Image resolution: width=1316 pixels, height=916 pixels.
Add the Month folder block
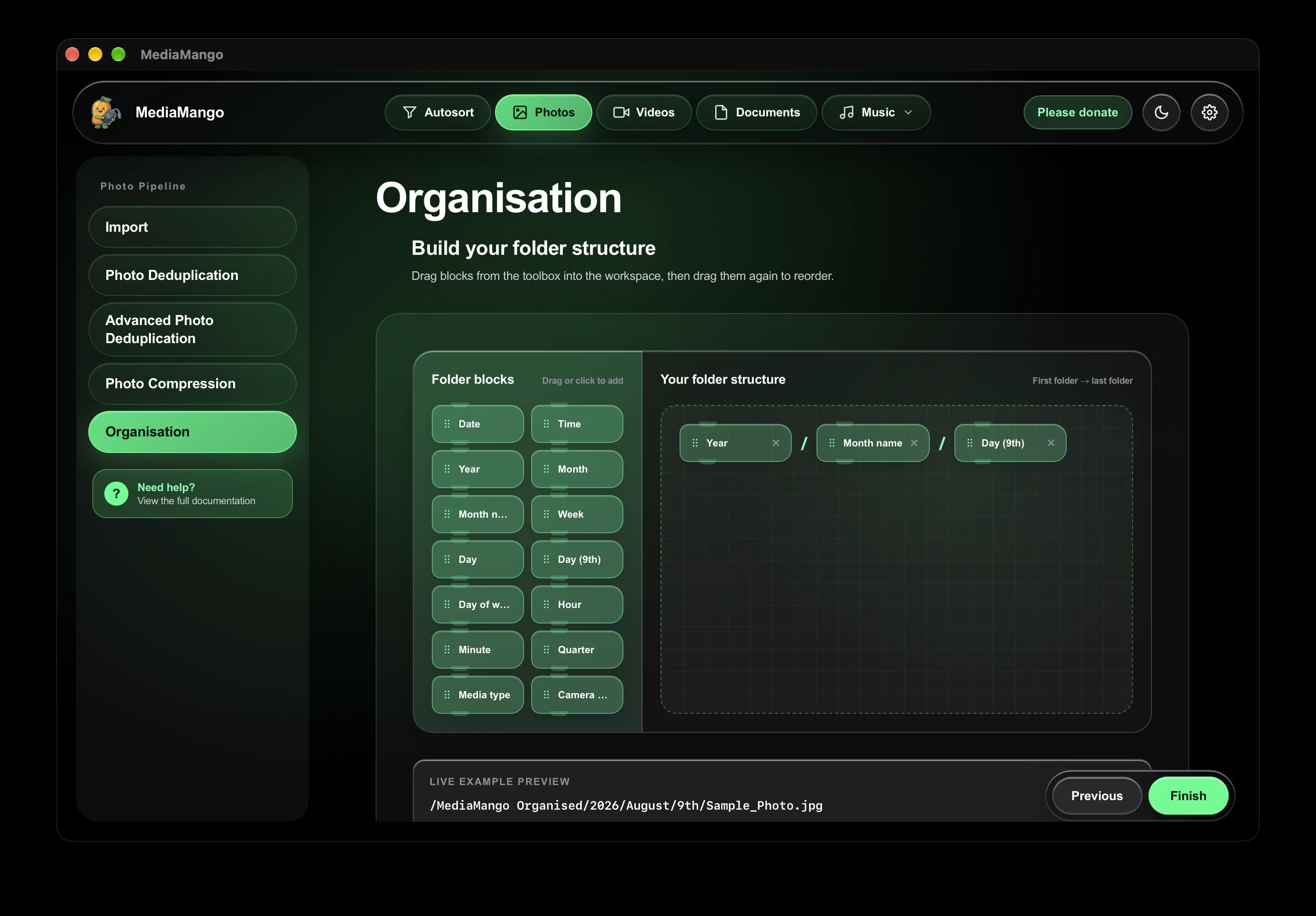coord(577,469)
